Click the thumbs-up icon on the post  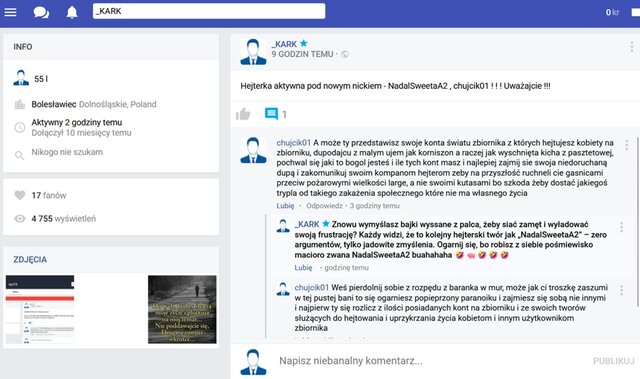click(x=243, y=114)
